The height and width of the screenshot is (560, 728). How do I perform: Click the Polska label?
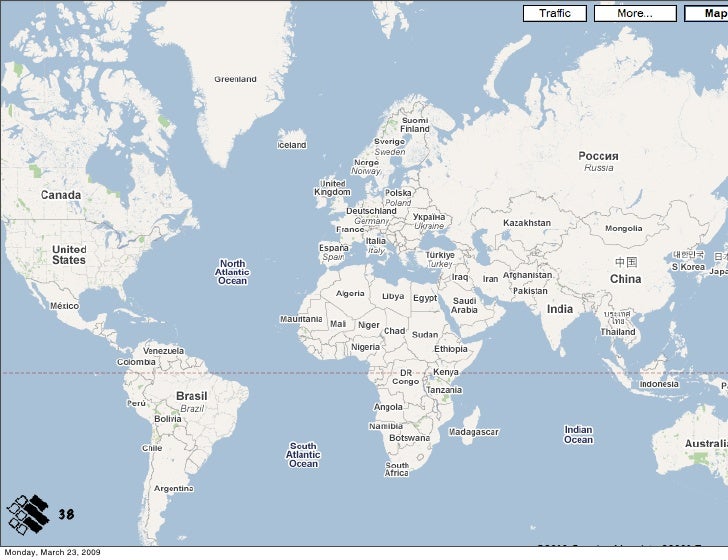[398, 193]
